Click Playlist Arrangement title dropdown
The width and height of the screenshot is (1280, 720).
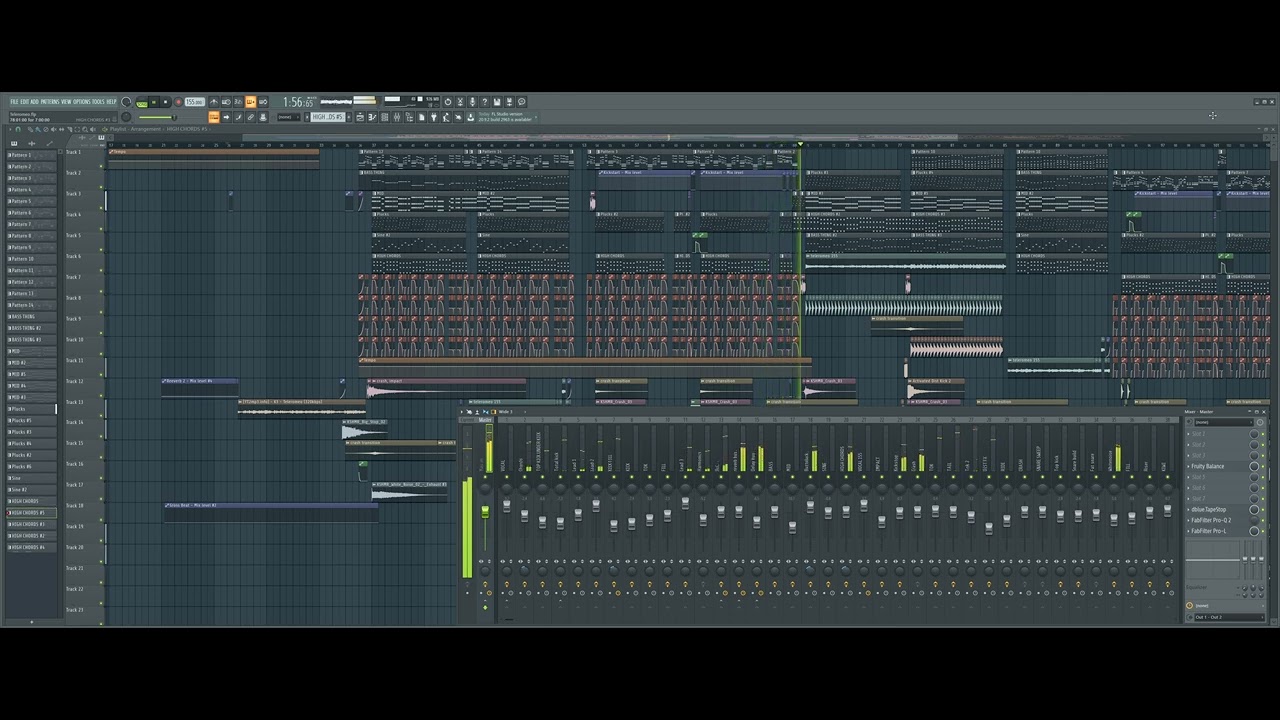[x=135, y=129]
